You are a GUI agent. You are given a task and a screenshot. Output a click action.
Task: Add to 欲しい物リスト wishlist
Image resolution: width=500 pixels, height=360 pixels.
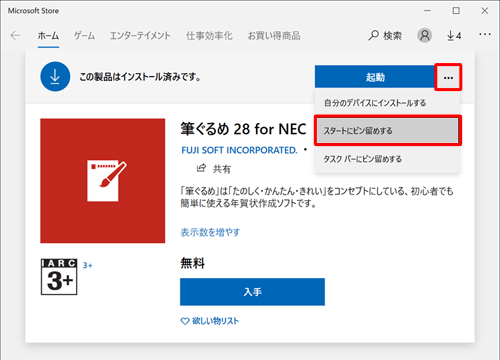[210, 321]
